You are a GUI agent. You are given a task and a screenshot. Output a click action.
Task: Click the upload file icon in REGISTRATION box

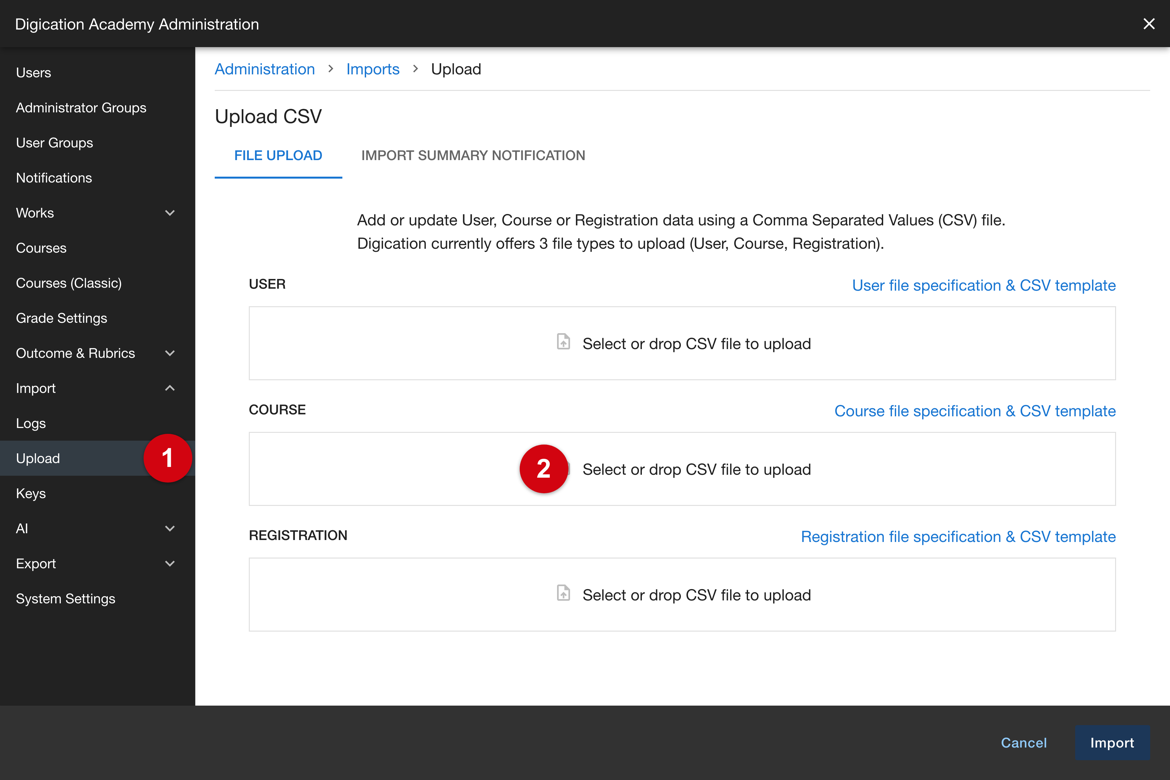[563, 593]
